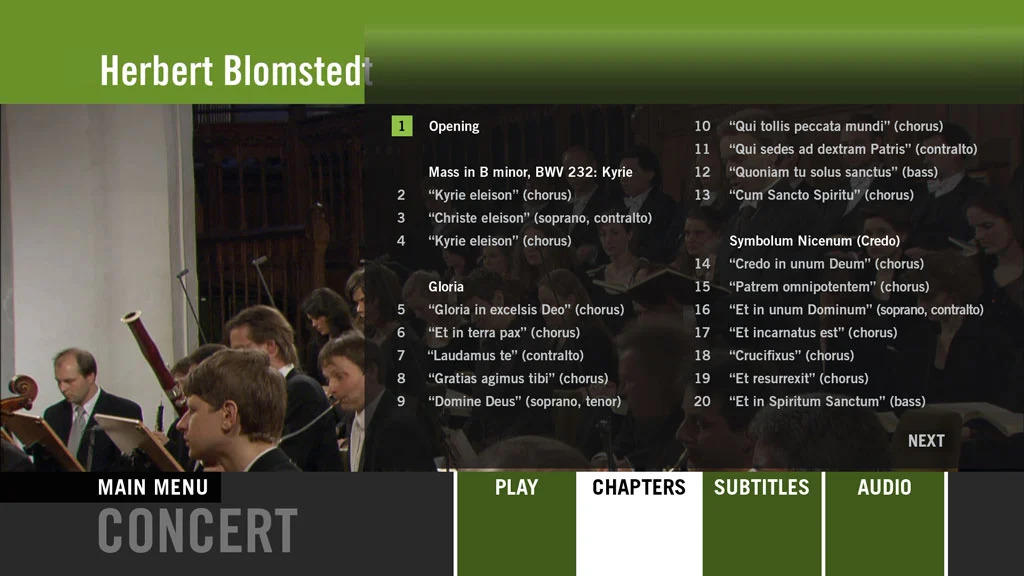This screenshot has width=1024, height=576.
Task: Click the Herbert Blomstedt title
Action: tap(236, 71)
